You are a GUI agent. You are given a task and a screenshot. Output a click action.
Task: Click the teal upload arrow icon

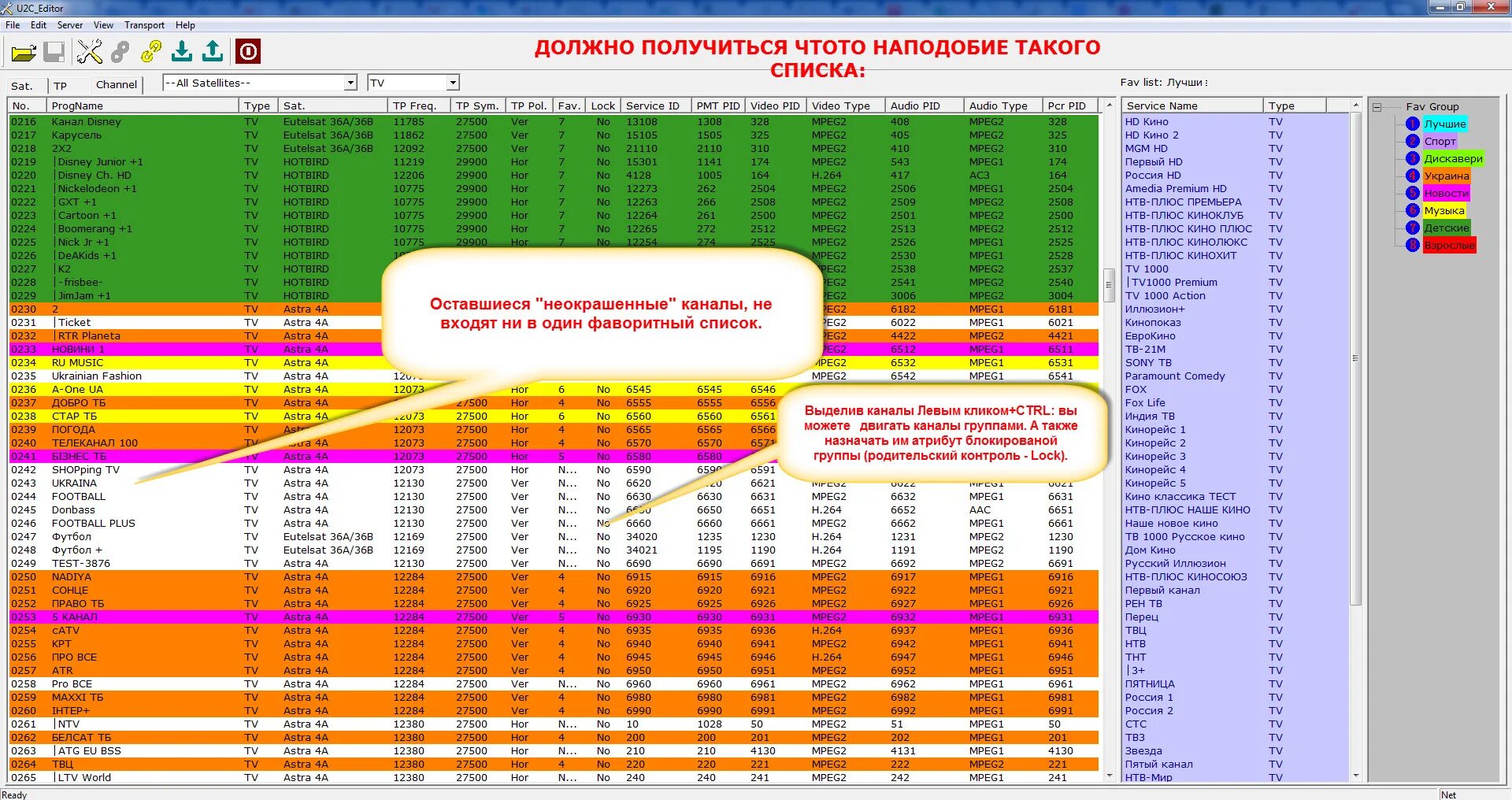coord(213,51)
